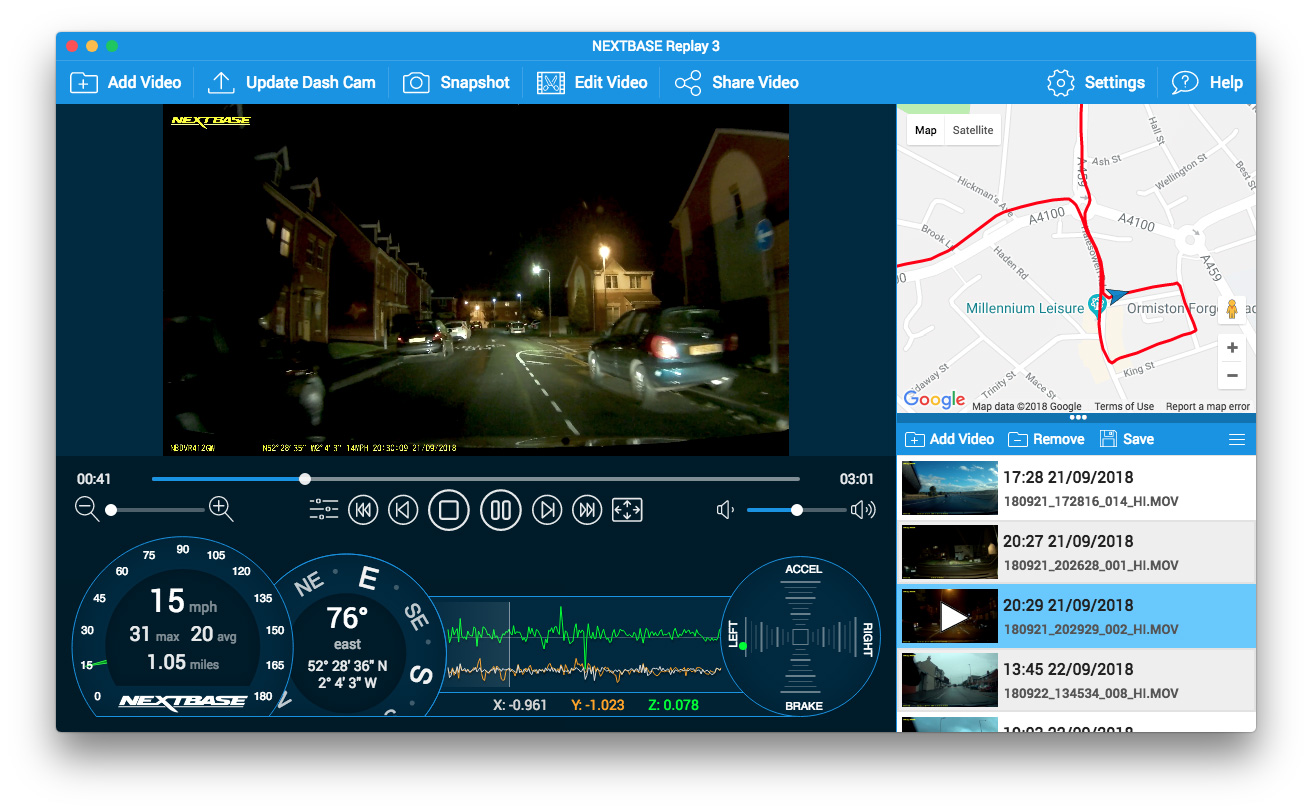Click the playback progress bar handle
Screen dimensions: 1312x812
305,479
